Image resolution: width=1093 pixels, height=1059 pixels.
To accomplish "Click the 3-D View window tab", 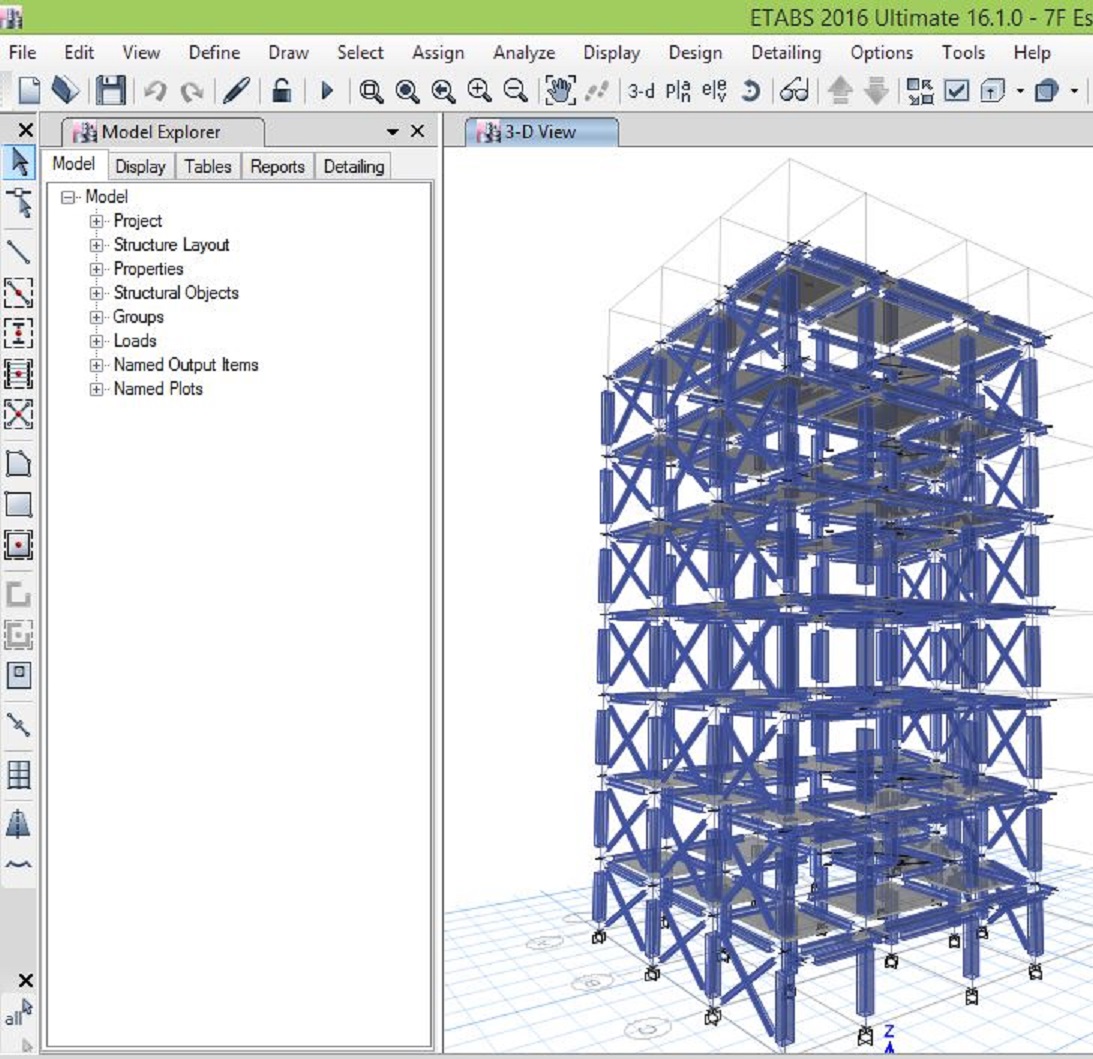I will (x=541, y=132).
